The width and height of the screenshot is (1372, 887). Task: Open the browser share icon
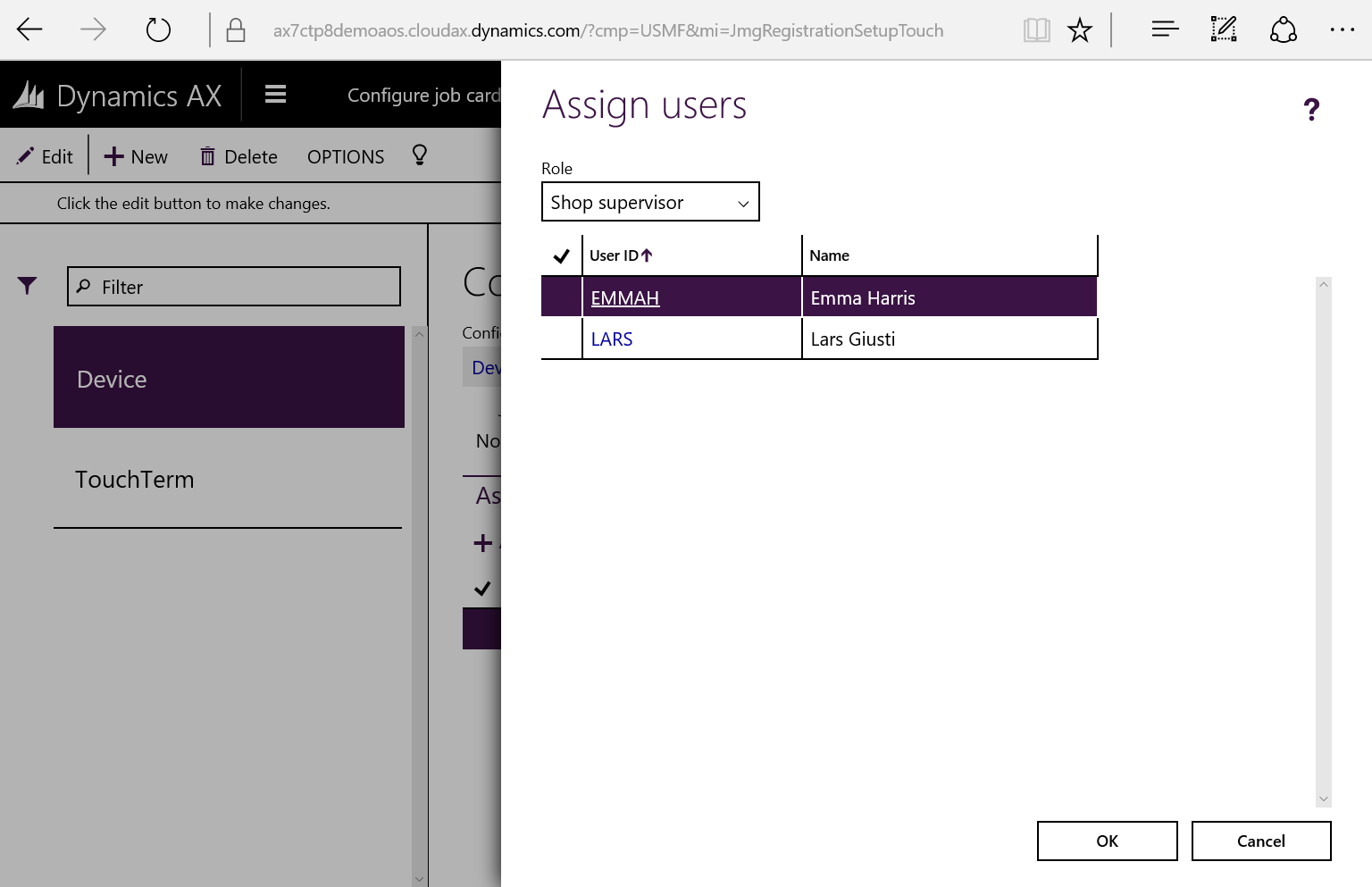[1284, 29]
